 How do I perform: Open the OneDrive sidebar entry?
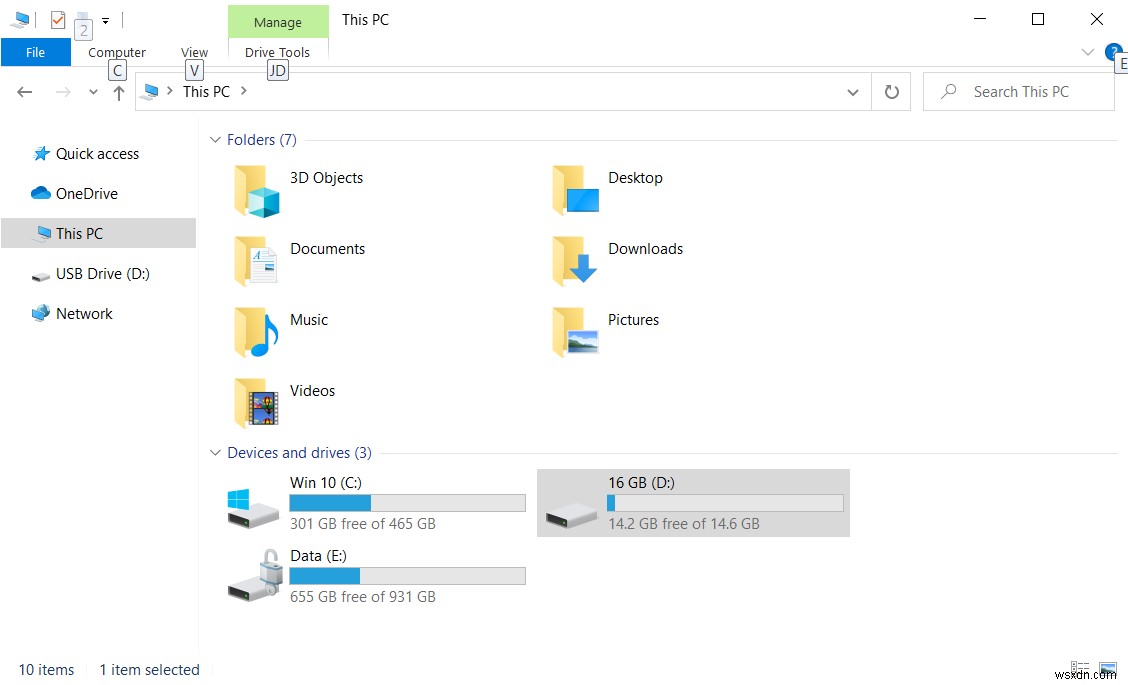88,193
